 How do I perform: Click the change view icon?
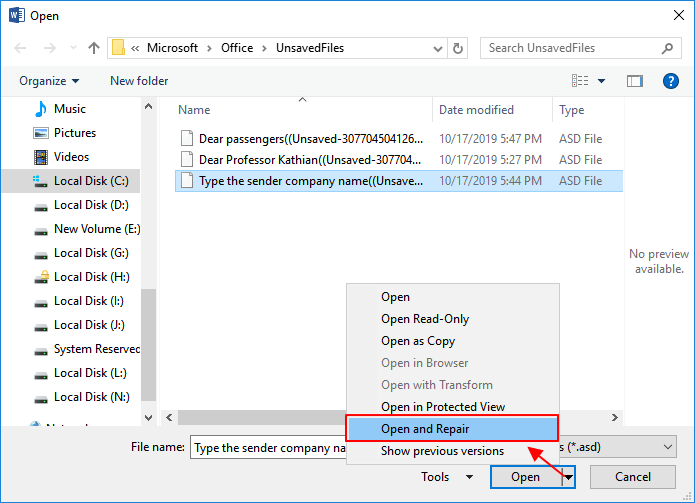580,81
